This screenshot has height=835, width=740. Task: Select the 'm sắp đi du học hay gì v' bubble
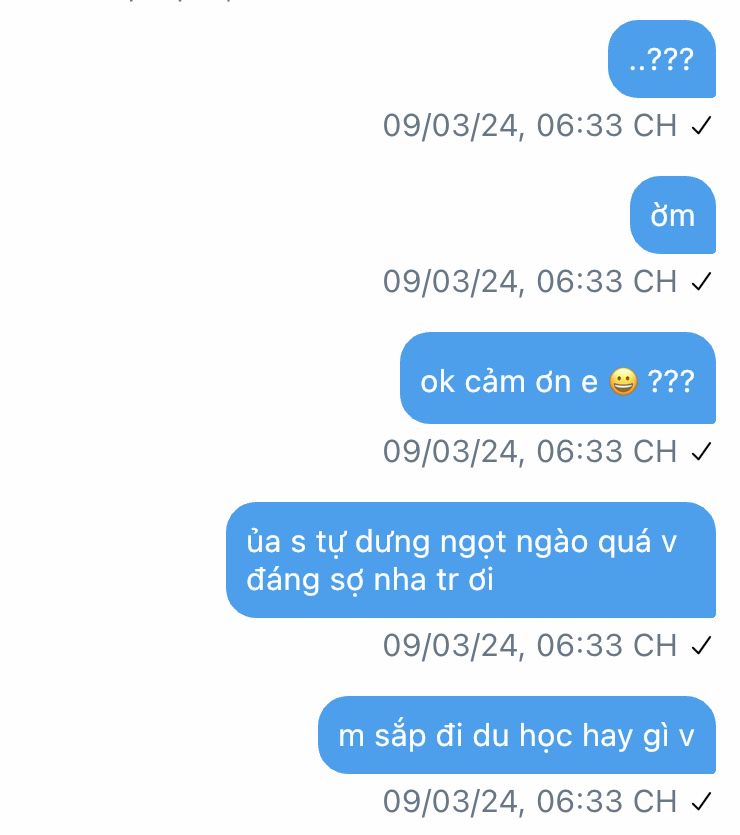click(517, 735)
